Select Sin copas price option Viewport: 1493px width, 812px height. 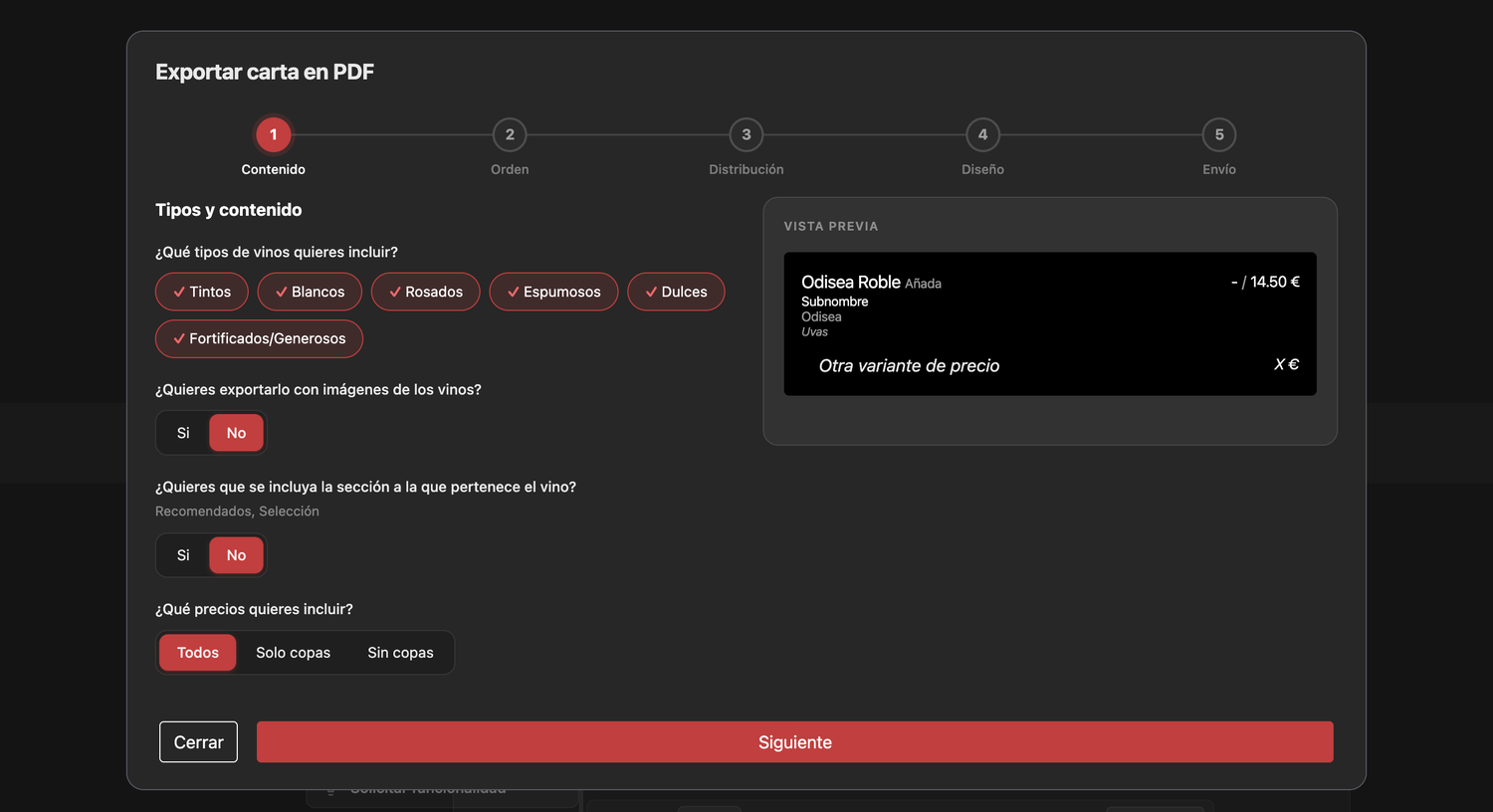coord(400,653)
